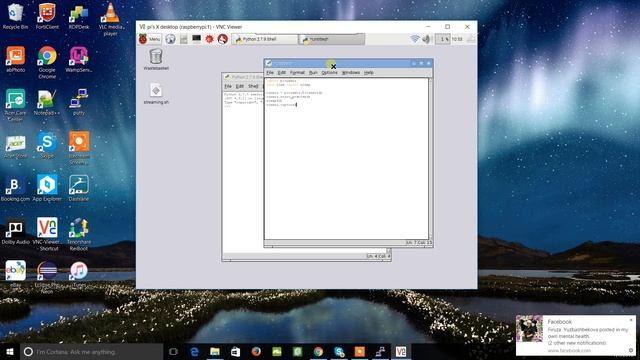The width and height of the screenshot is (640, 360).
Task: Launch Firefox from taskbar
Action: coord(256,352)
